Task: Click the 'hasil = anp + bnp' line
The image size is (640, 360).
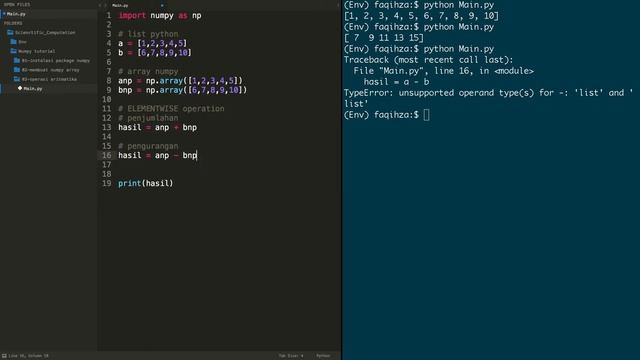Action: tap(158, 127)
